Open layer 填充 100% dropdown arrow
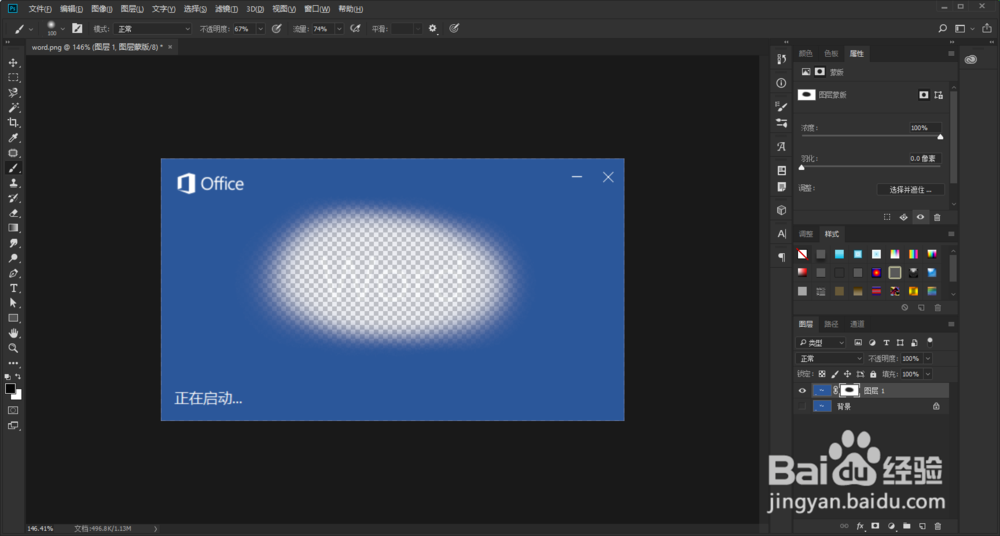 coord(928,374)
